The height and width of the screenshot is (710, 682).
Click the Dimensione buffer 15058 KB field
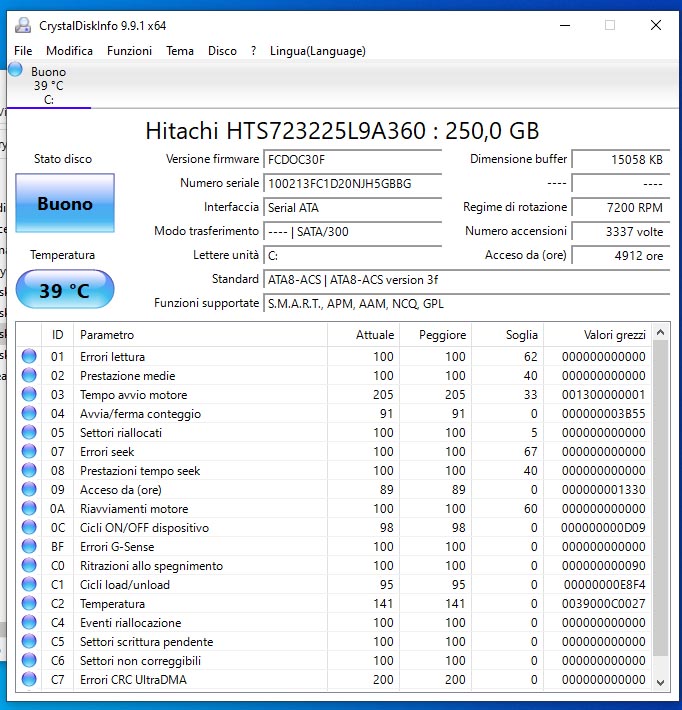[x=620, y=159]
